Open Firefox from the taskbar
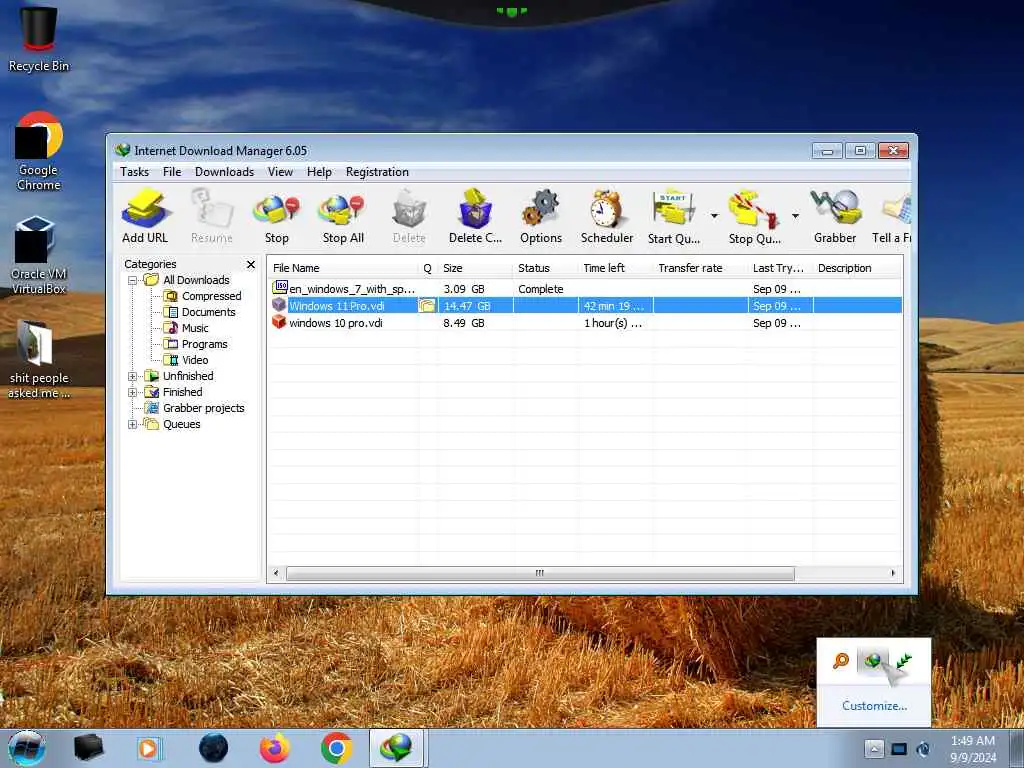The width and height of the screenshot is (1024, 768). pyautogui.click(x=275, y=748)
